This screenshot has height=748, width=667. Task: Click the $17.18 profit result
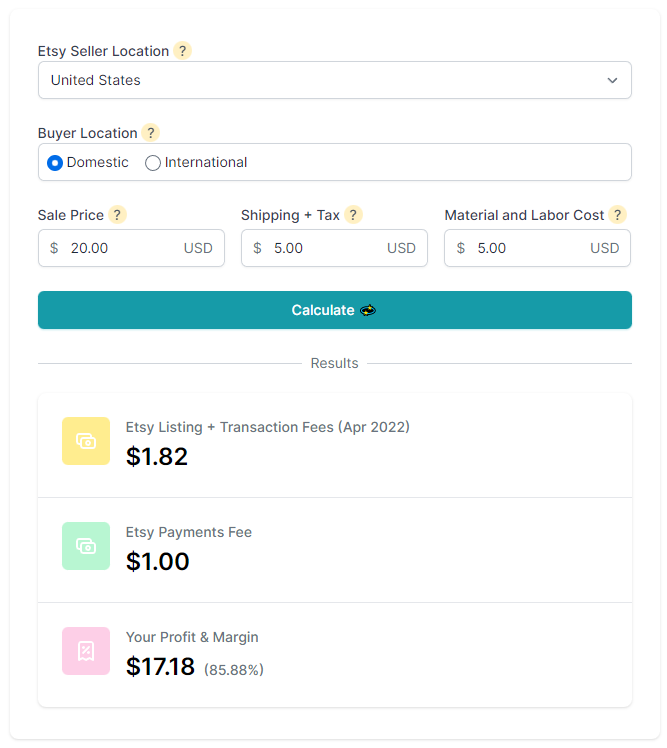click(x=160, y=666)
